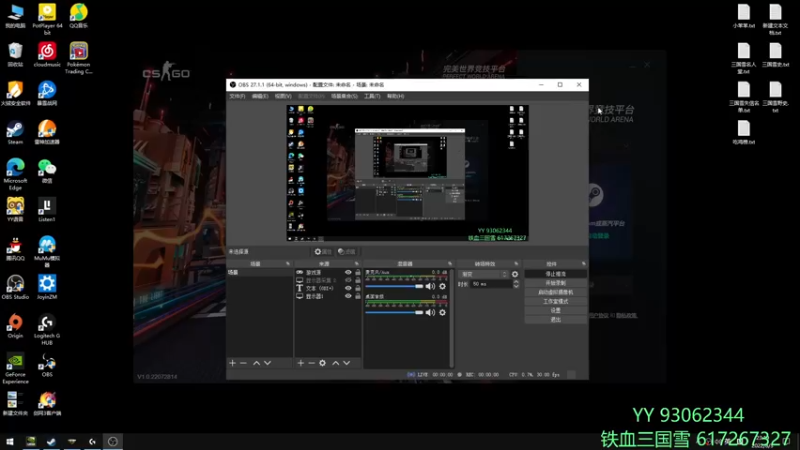Image resolution: width=800 pixels, height=450 pixels.
Task: Remove selected source with minus icon
Action: pos(311,363)
